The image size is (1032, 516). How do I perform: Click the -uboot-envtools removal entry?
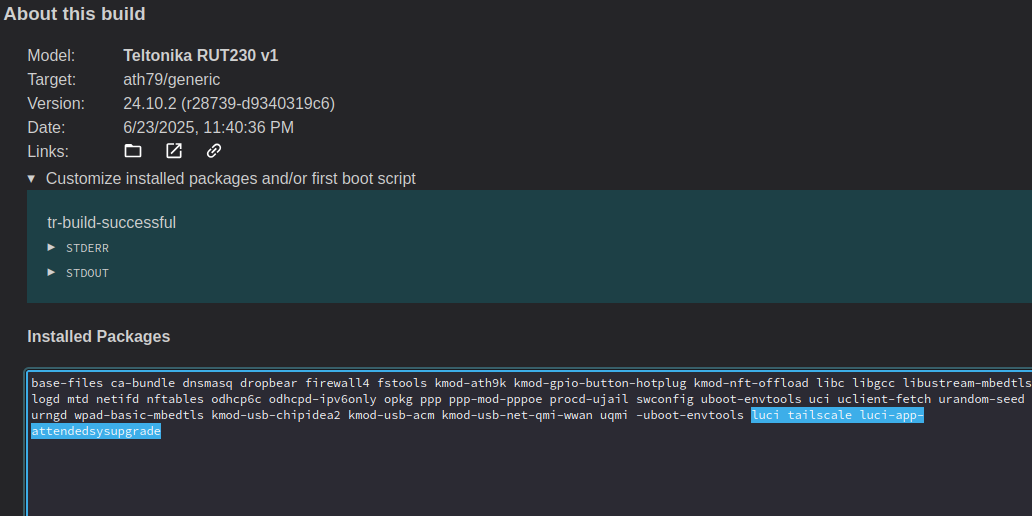click(689, 415)
